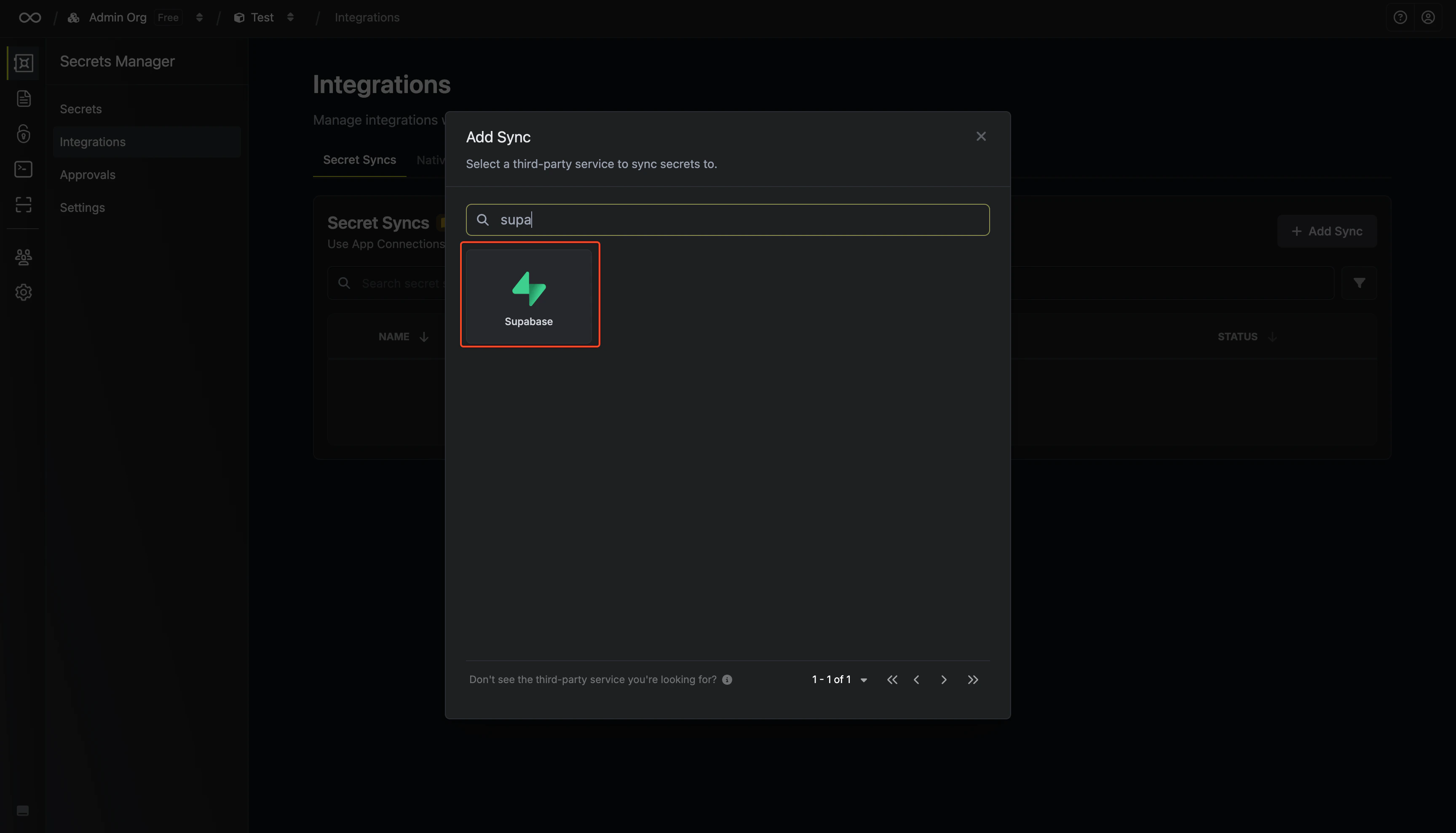Viewport: 1456px width, 833px height.
Task: Sort by STATUS column arrow
Action: coord(1272,337)
